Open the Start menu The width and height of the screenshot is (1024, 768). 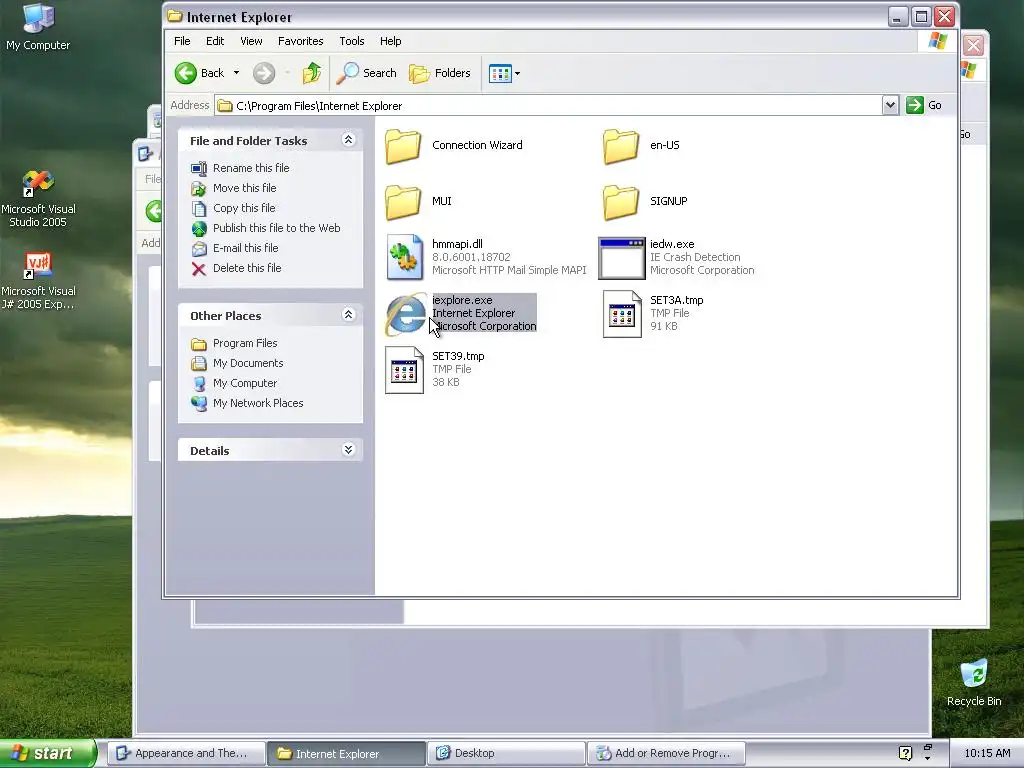tap(48, 753)
